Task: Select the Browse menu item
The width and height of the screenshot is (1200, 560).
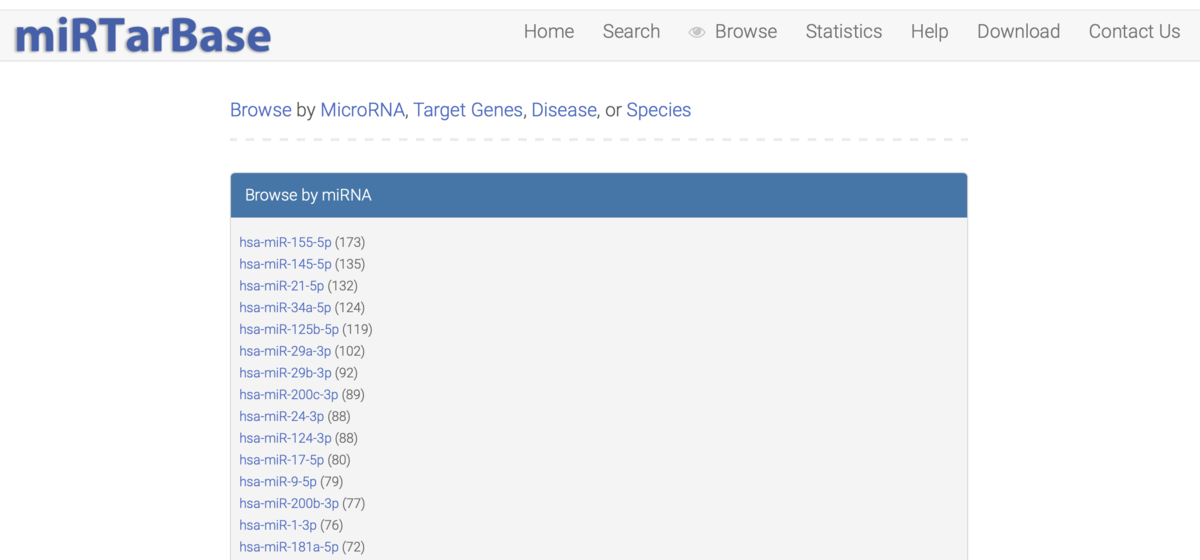Action: tap(746, 32)
